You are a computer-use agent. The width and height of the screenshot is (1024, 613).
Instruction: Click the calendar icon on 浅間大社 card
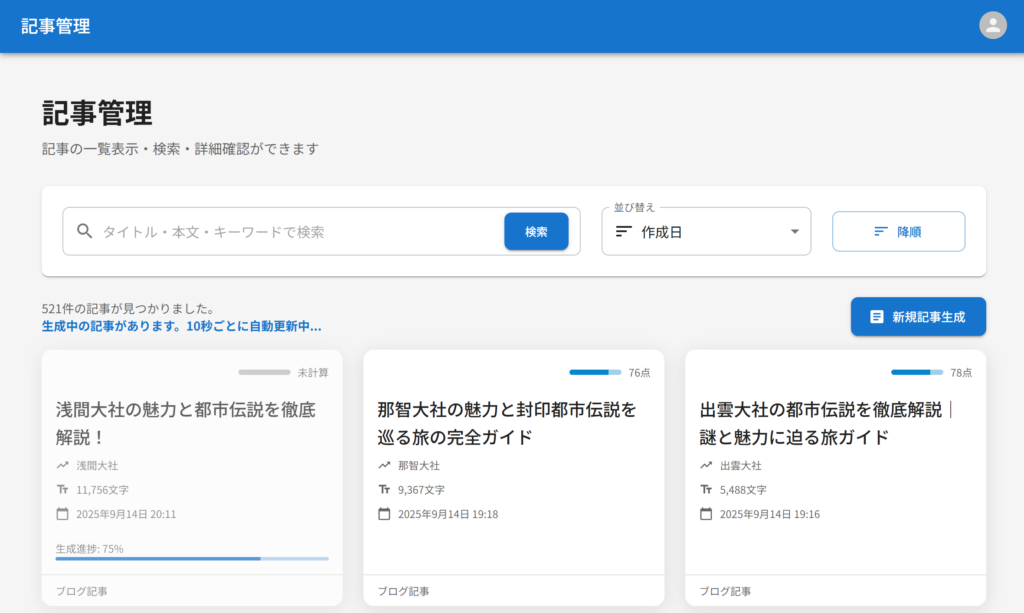(62, 514)
